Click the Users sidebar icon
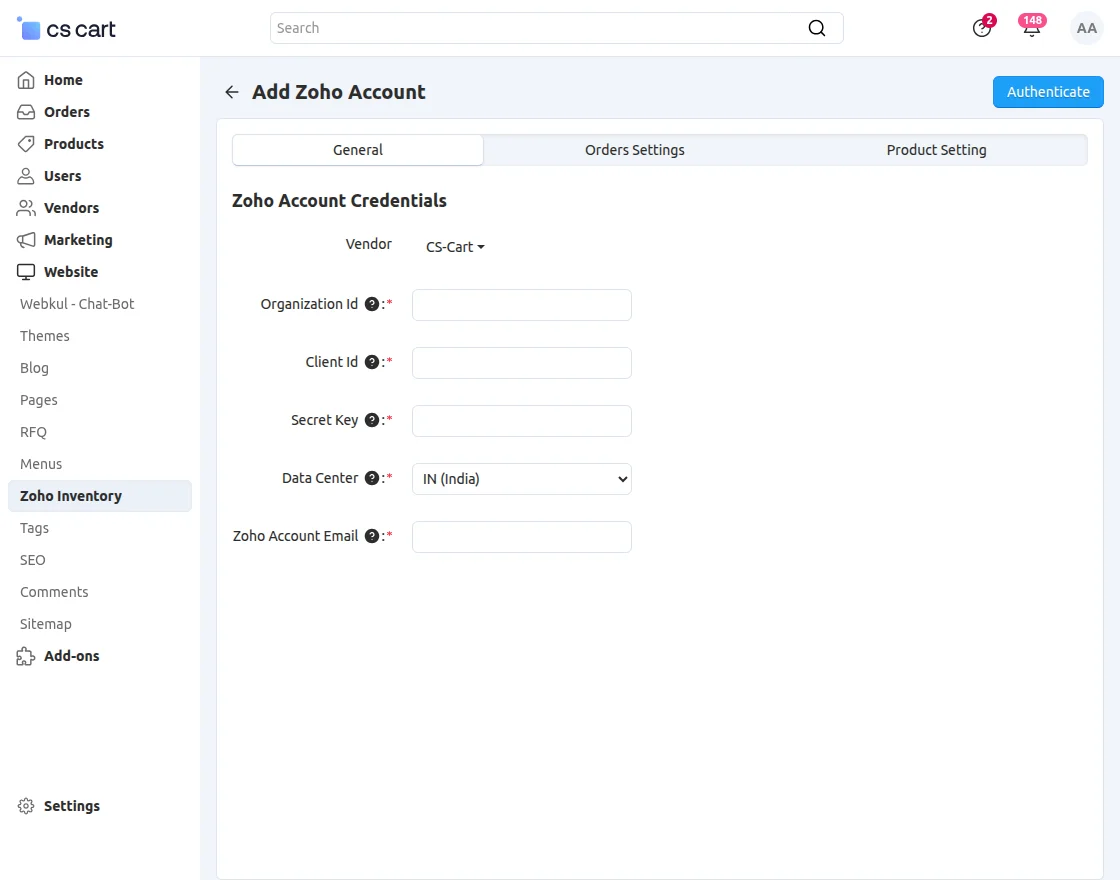 (25, 176)
